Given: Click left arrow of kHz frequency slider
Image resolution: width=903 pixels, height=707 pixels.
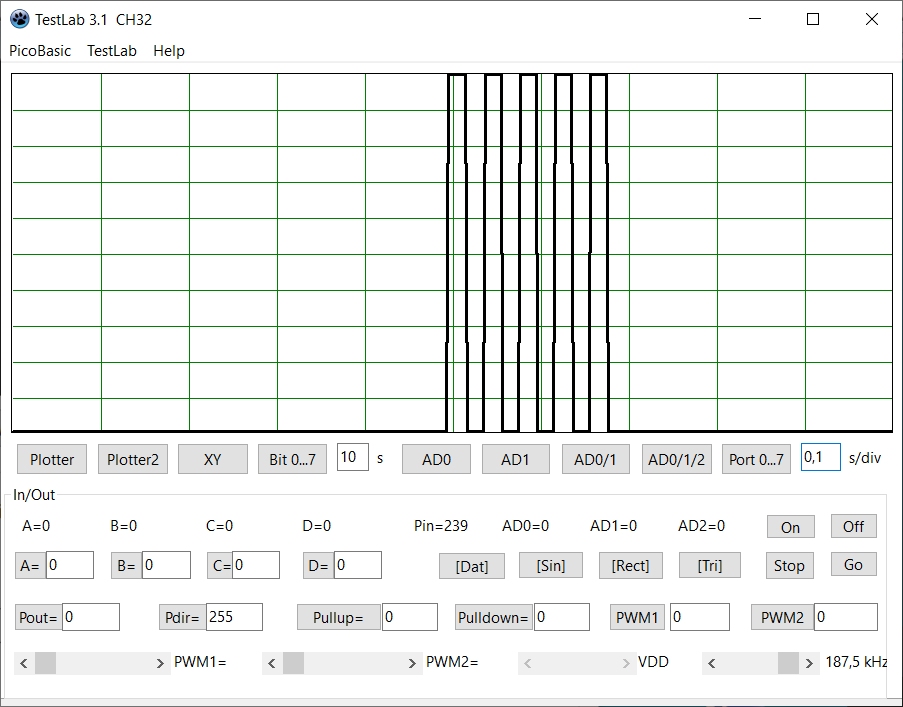Looking at the screenshot, I should [712, 663].
